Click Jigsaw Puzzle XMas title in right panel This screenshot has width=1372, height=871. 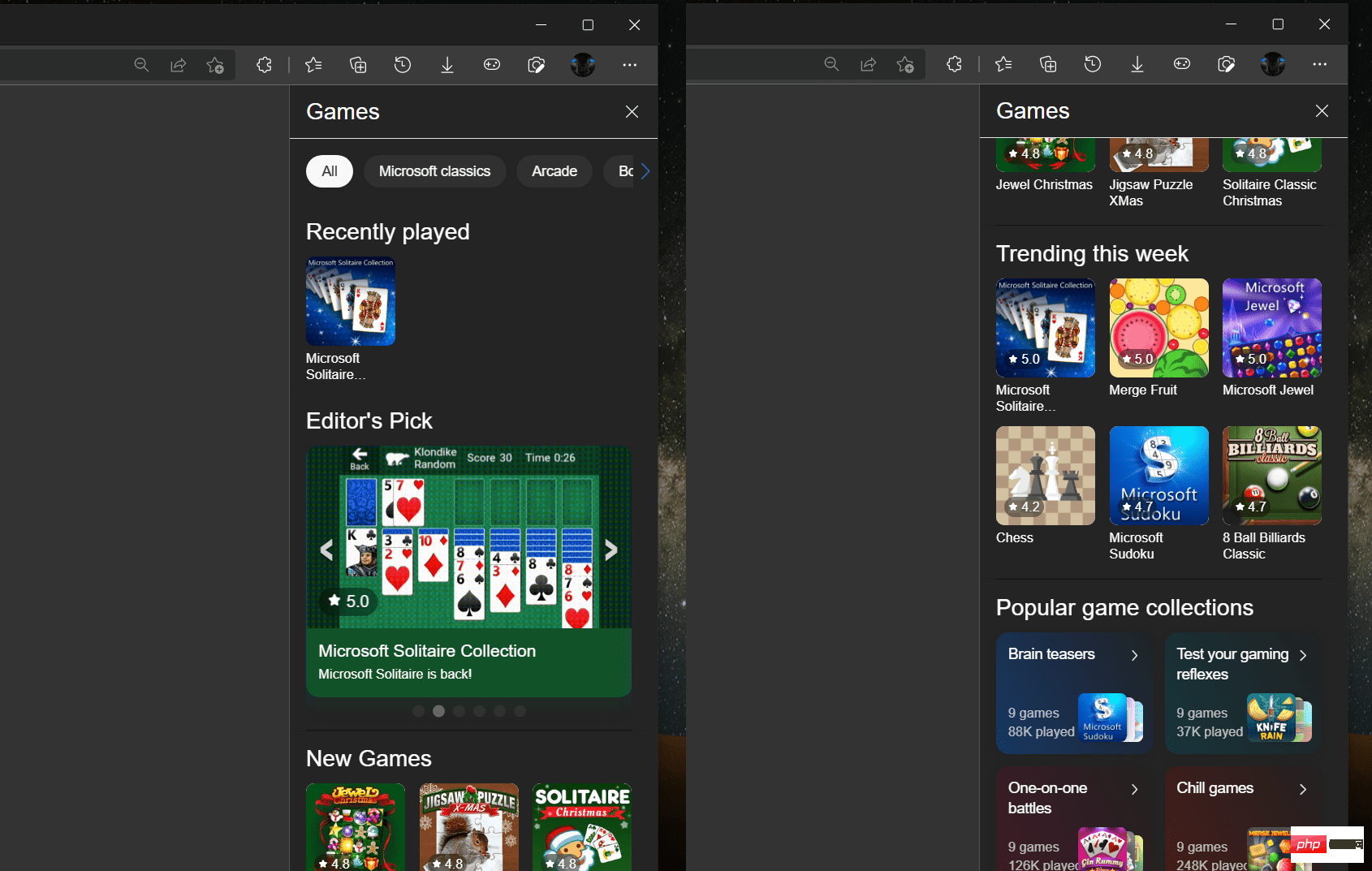(x=1151, y=193)
